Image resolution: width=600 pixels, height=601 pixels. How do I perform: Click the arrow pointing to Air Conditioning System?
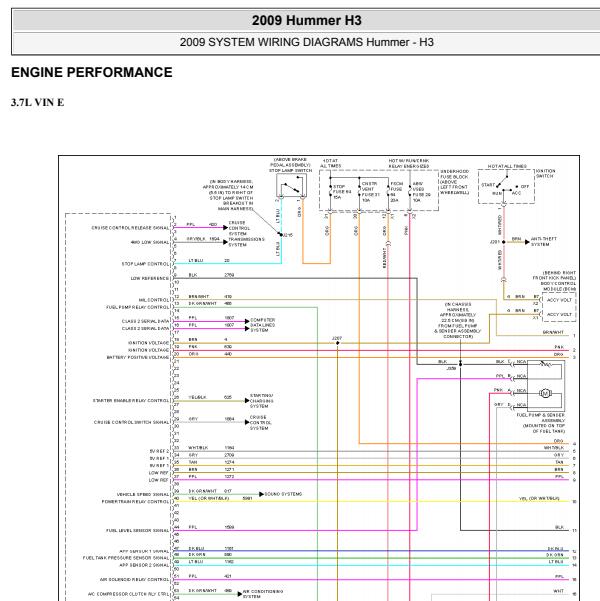240,594
